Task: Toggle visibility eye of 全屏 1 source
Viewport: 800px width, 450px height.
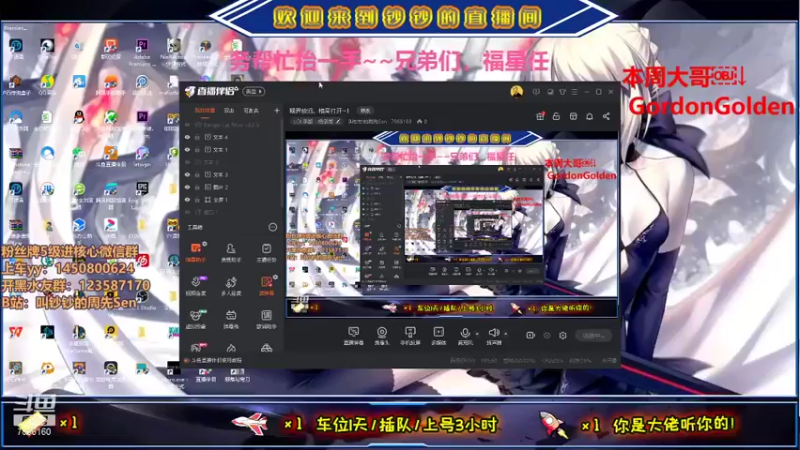Action: pos(187,199)
